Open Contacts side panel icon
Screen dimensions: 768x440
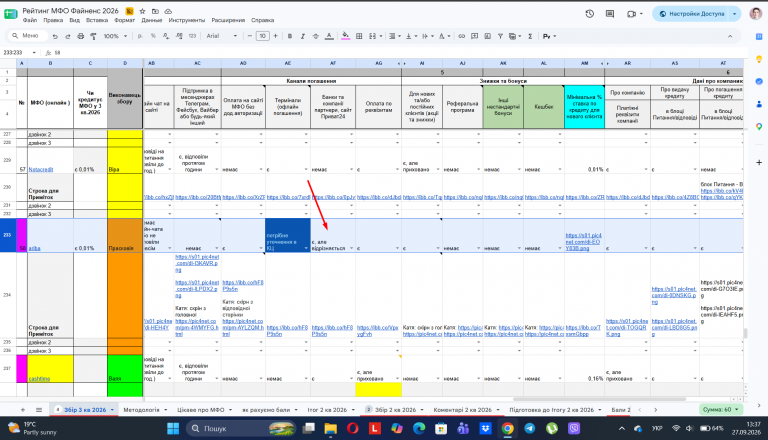point(759,104)
